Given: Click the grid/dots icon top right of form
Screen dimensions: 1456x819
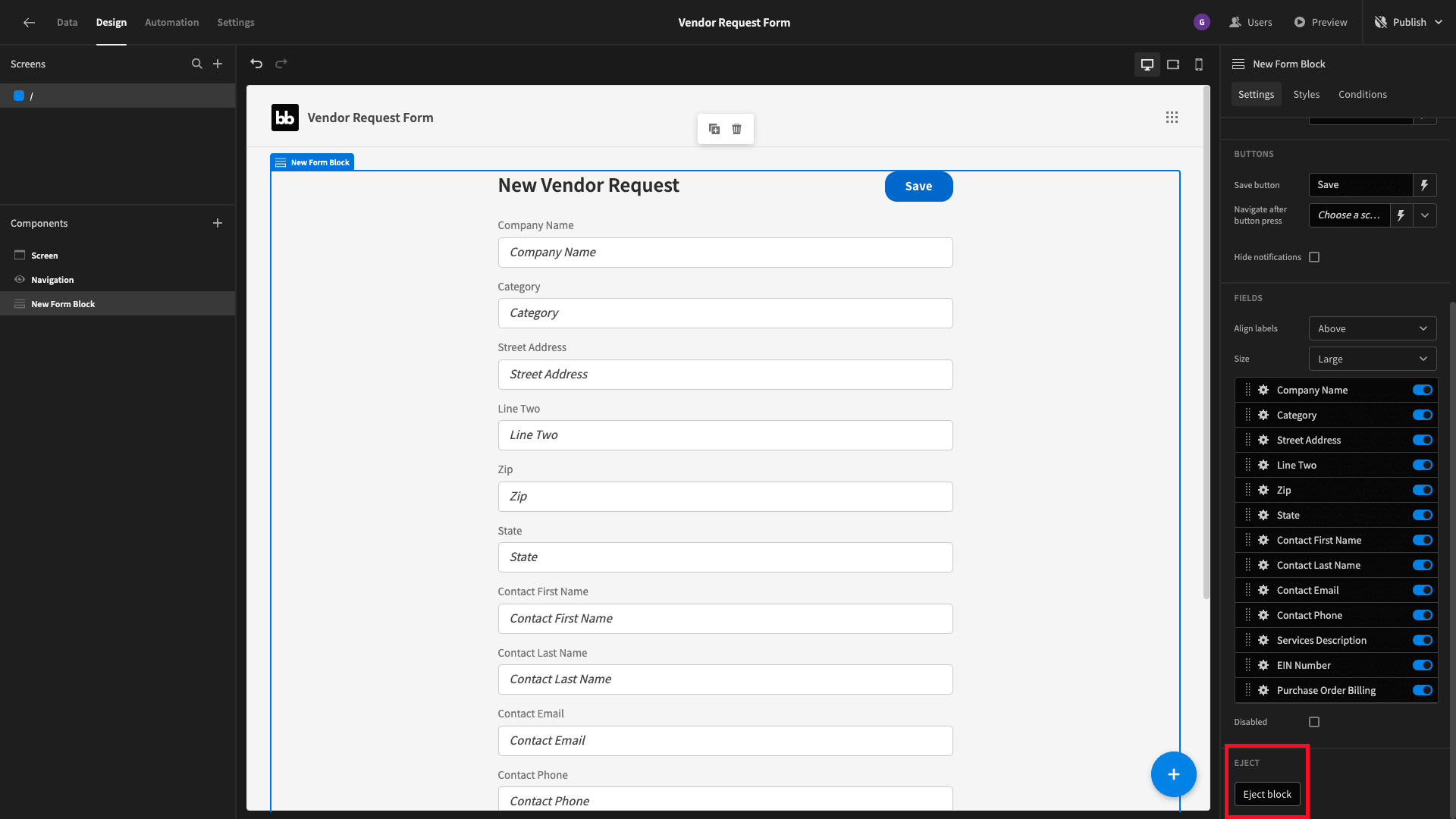Looking at the screenshot, I should 1172,117.
